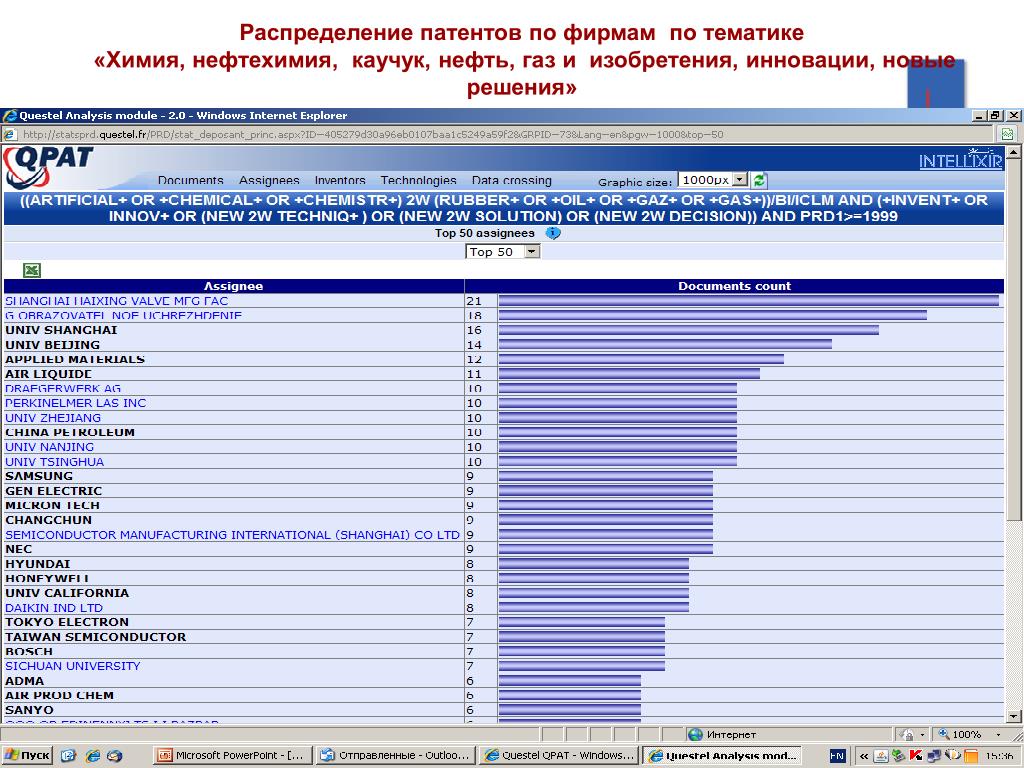Click the Documents count column header
Screen dimensions: 1024x768
pyautogui.click(x=734, y=286)
